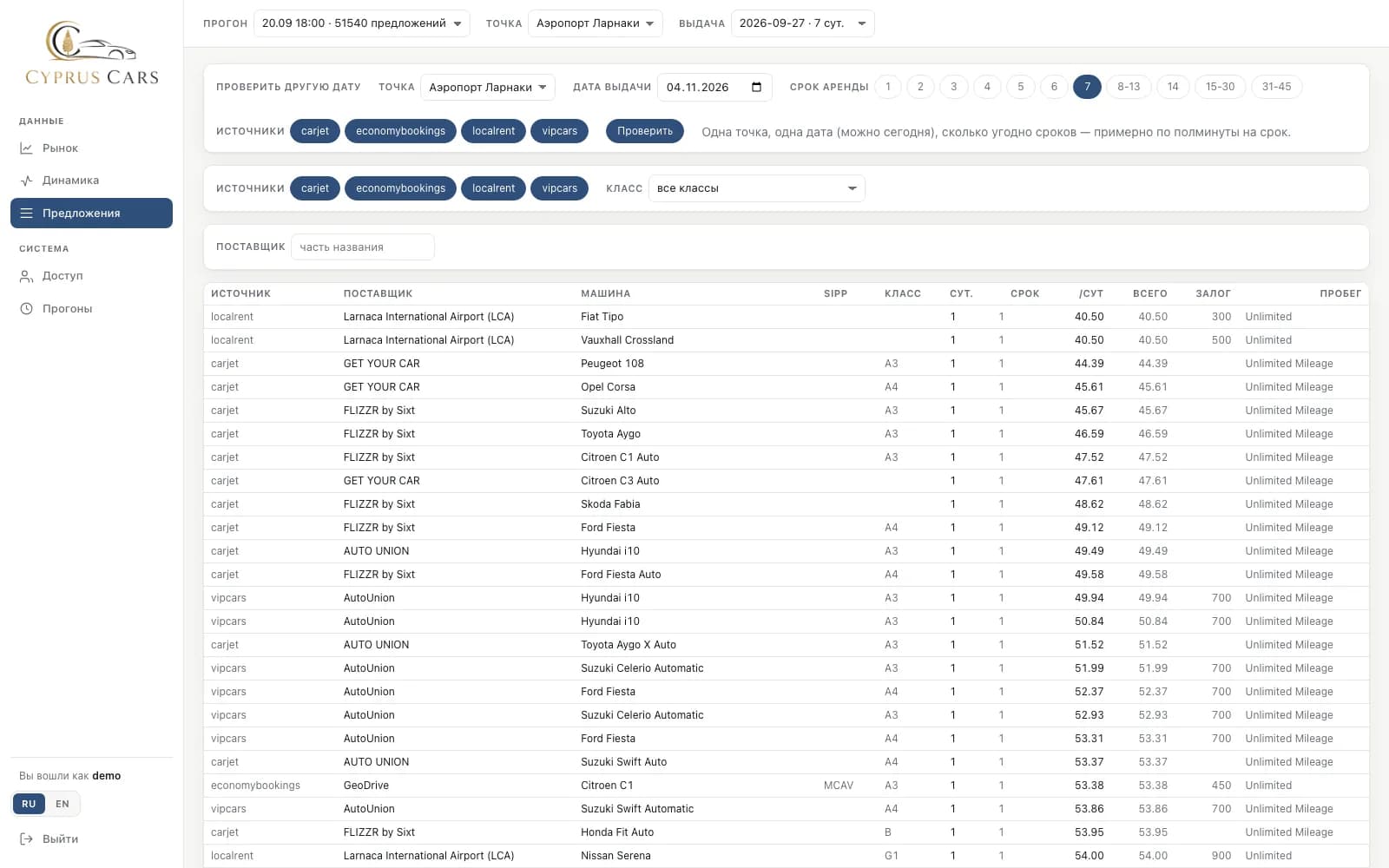Click the Дата выдачи date field
The height and width of the screenshot is (868, 1389).
point(714,87)
